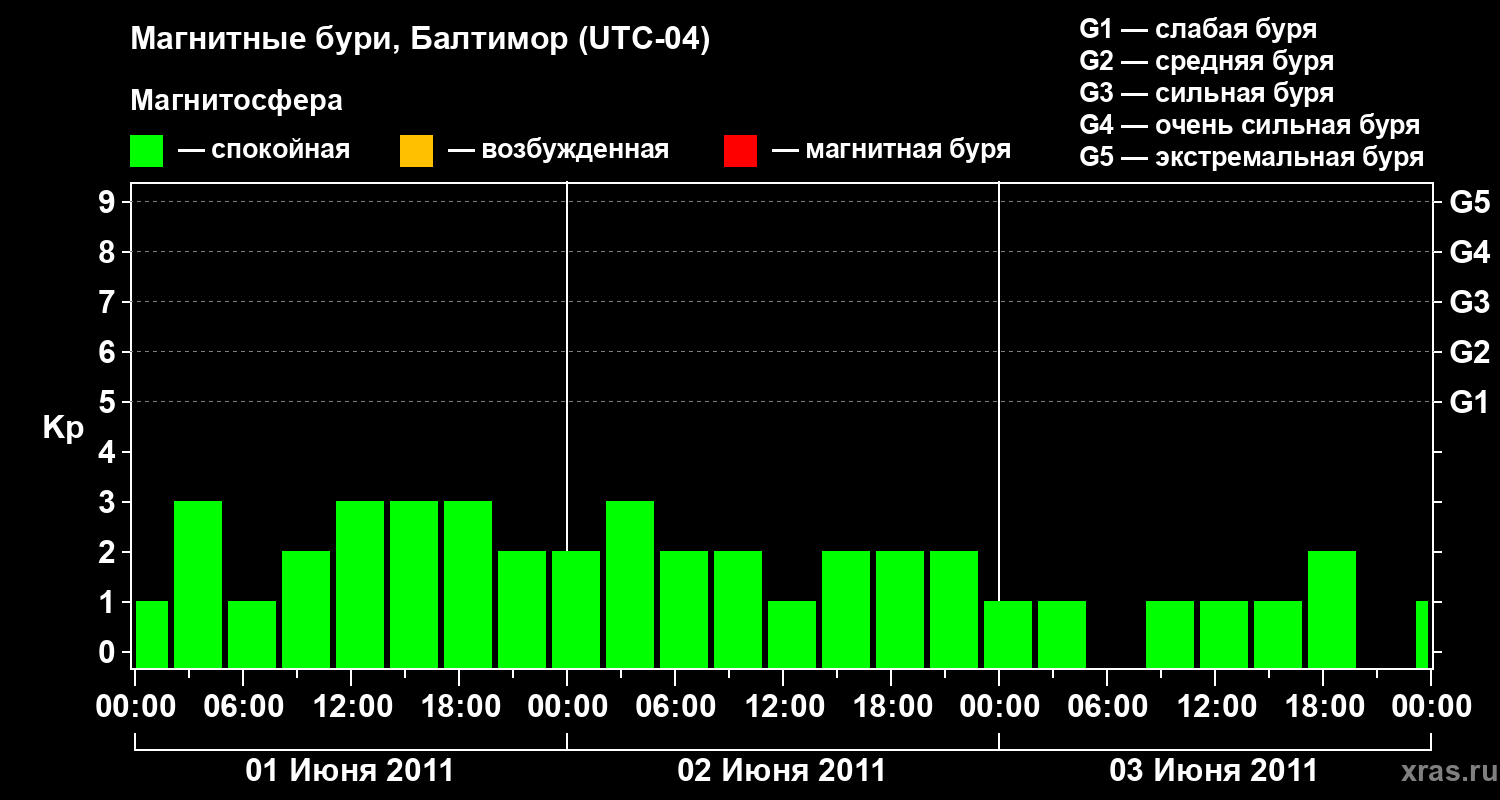Click the '01 Июня 2011' date label
This screenshot has width=1500, height=800.
click(x=350, y=771)
